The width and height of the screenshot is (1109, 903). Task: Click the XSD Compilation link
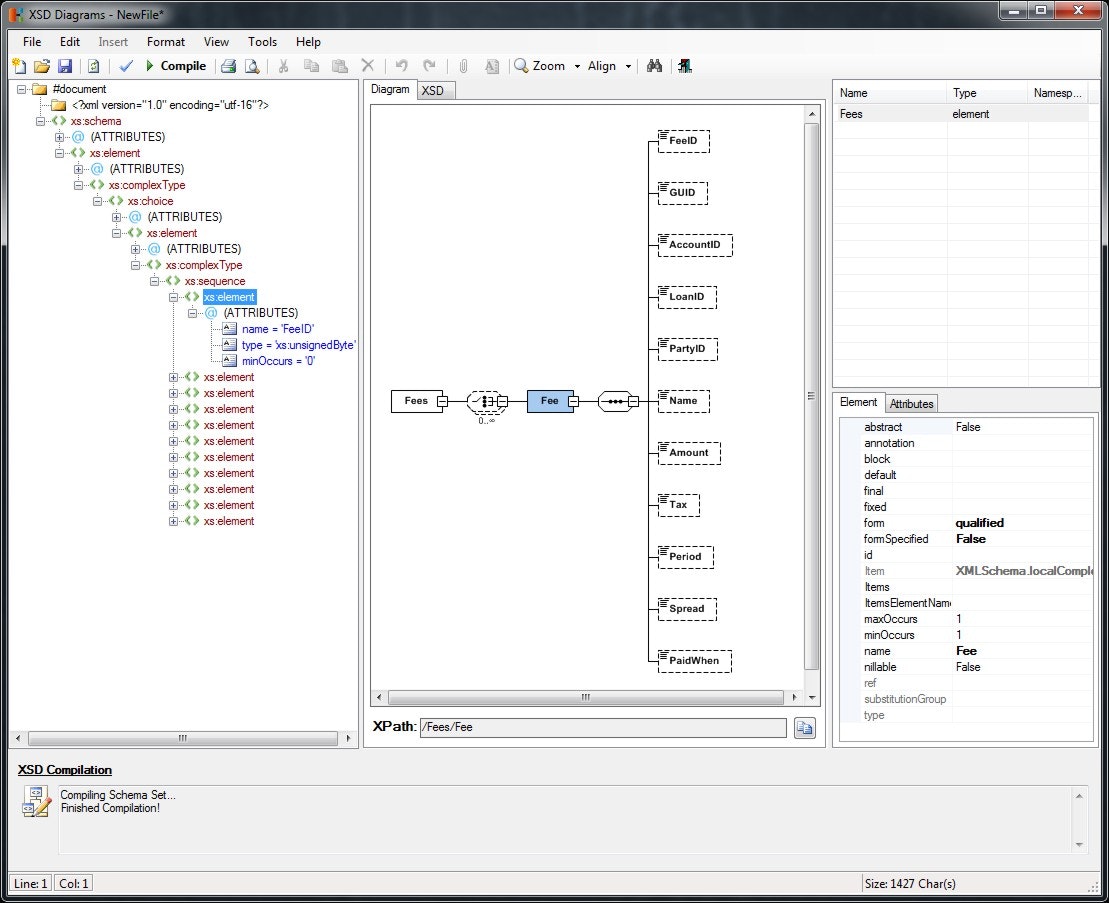(64, 770)
